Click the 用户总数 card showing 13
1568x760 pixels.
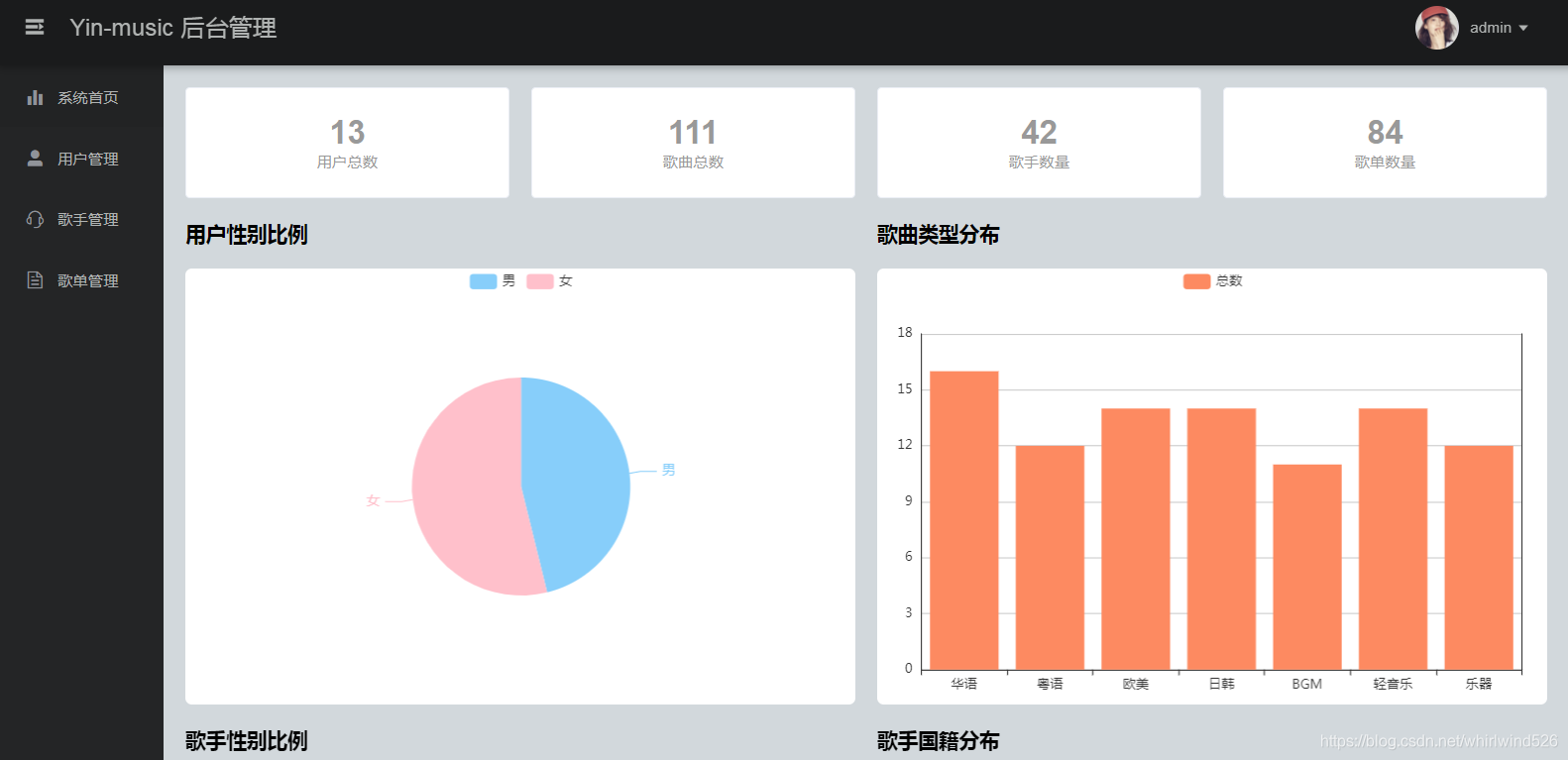coord(347,143)
